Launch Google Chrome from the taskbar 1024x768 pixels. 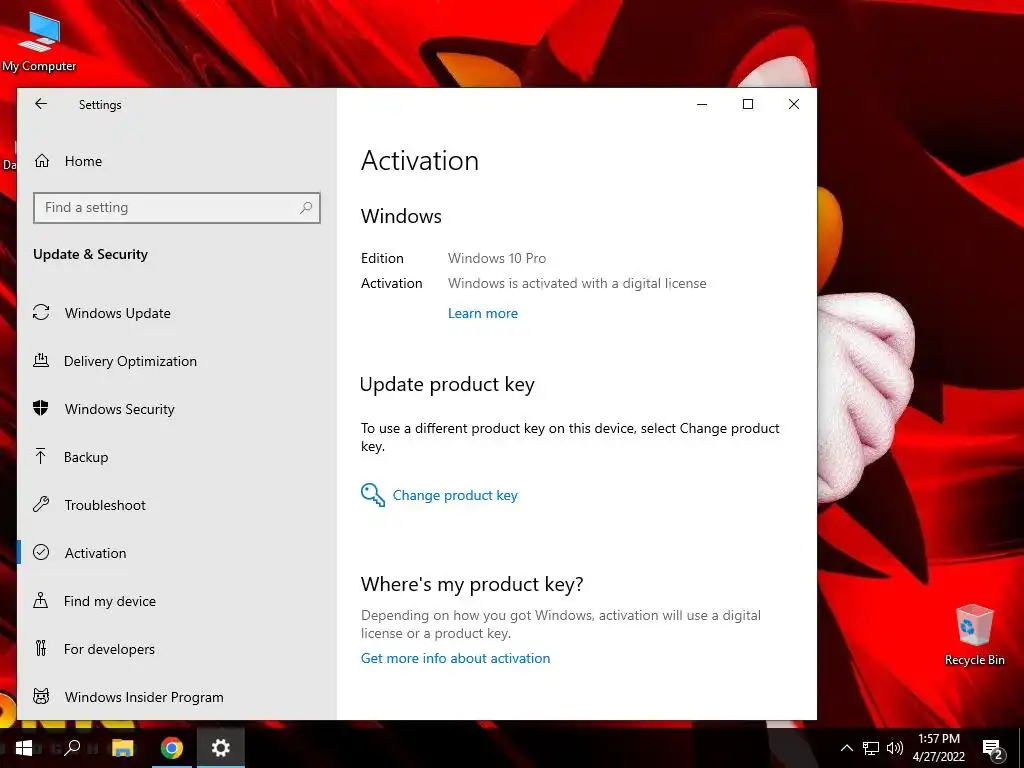tap(172, 748)
